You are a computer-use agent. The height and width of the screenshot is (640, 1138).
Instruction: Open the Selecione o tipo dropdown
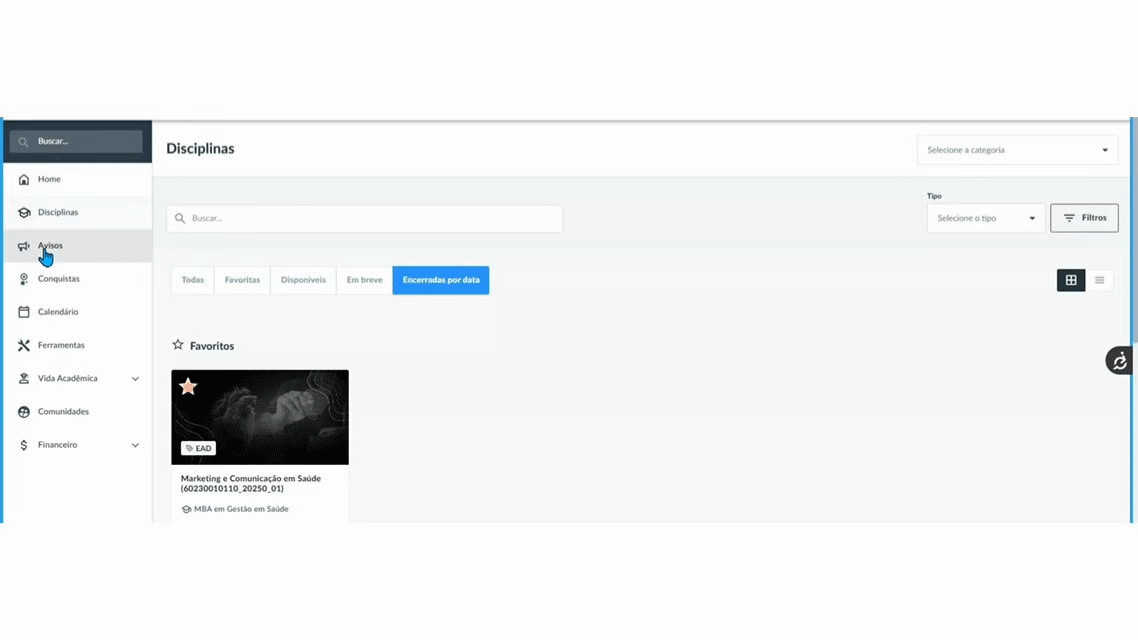pos(985,218)
